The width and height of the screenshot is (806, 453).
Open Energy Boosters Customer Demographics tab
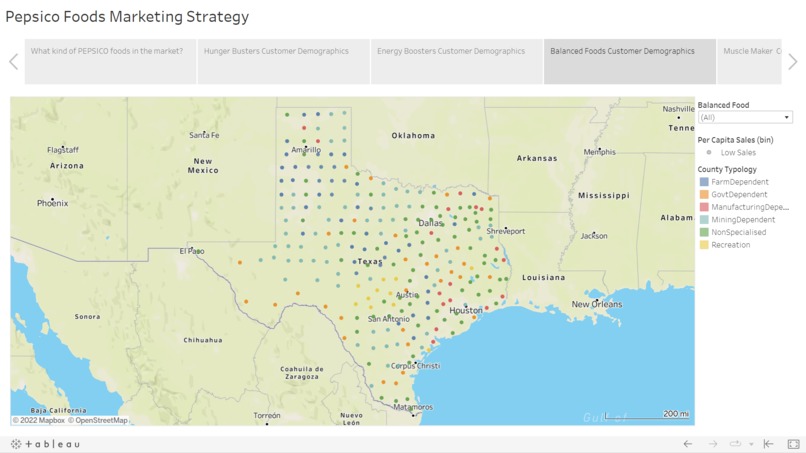coord(456,62)
